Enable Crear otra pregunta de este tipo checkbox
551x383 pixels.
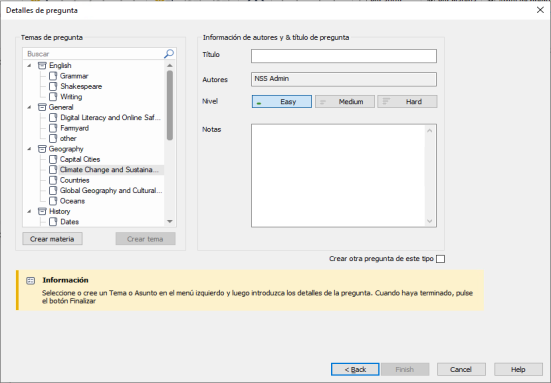[x=440, y=259]
